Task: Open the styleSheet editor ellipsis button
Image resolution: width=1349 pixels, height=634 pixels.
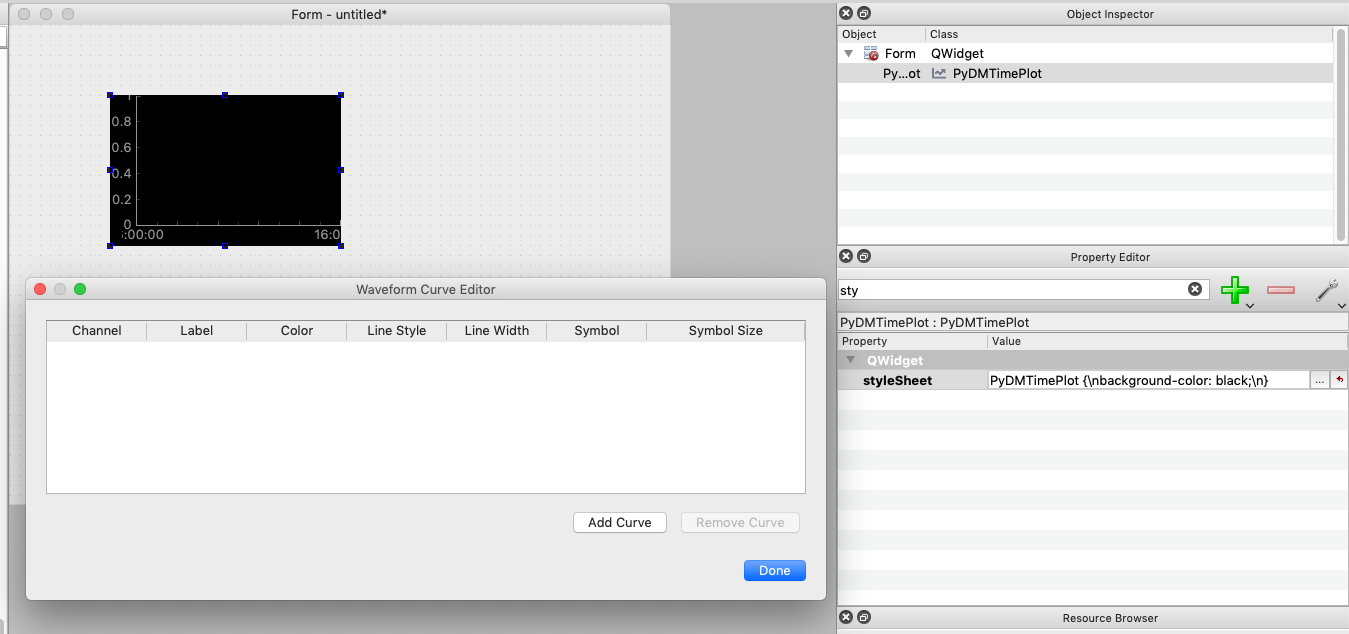Action: (1319, 380)
